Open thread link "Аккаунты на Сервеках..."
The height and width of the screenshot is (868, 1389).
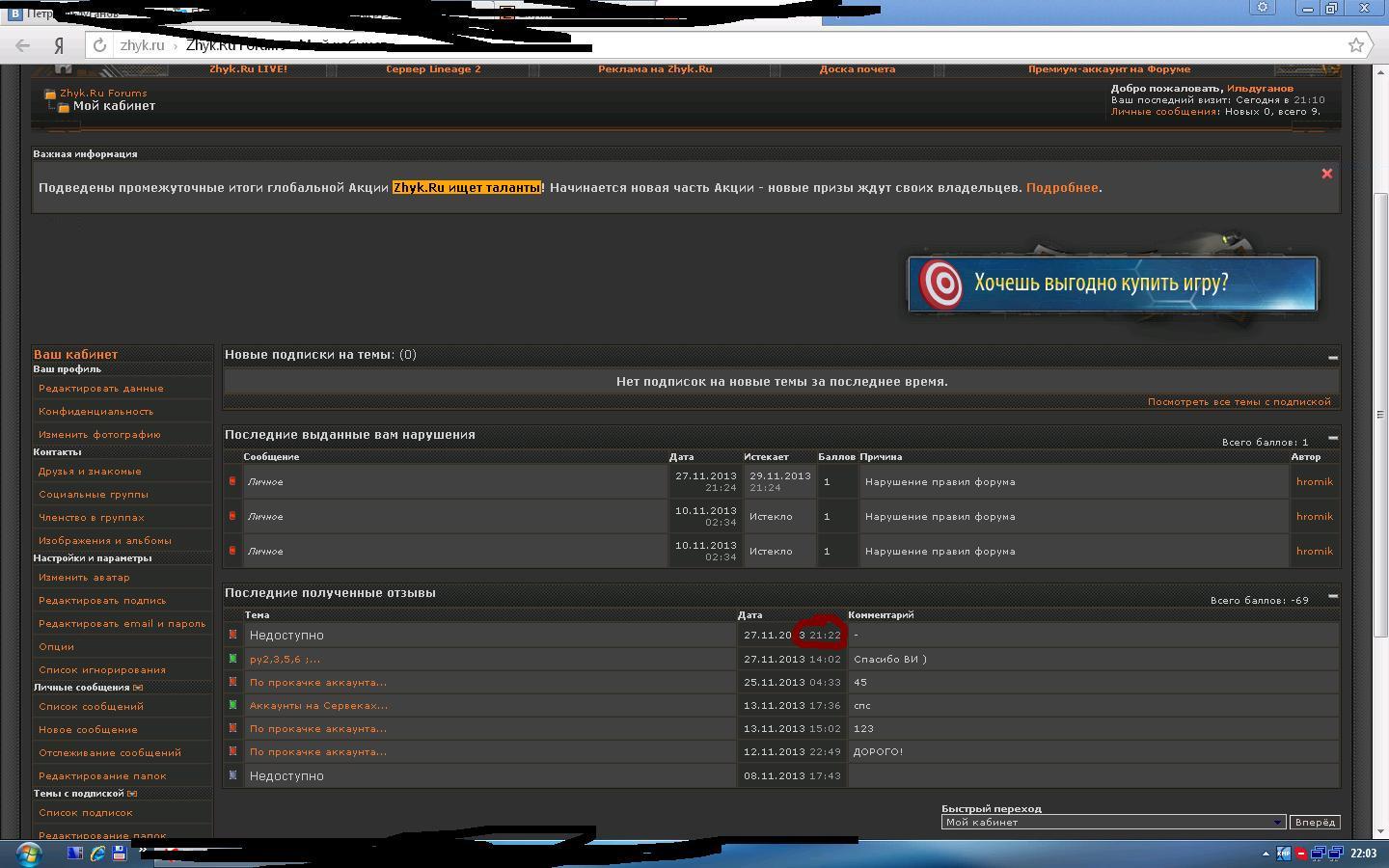click(318, 706)
